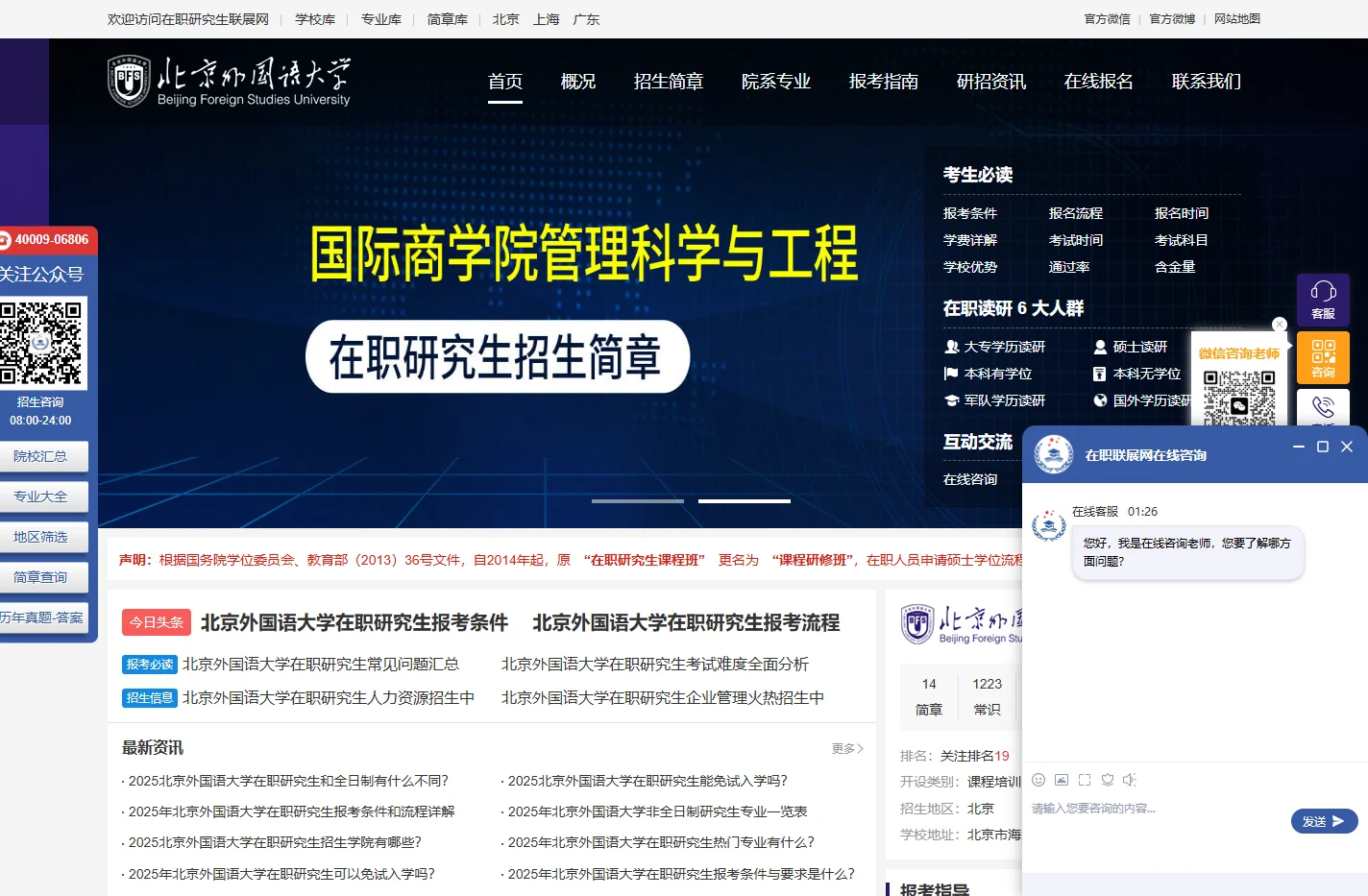Screen dimensions: 1368x896
Task: Open 概况 navigation menu item
Action: (578, 82)
